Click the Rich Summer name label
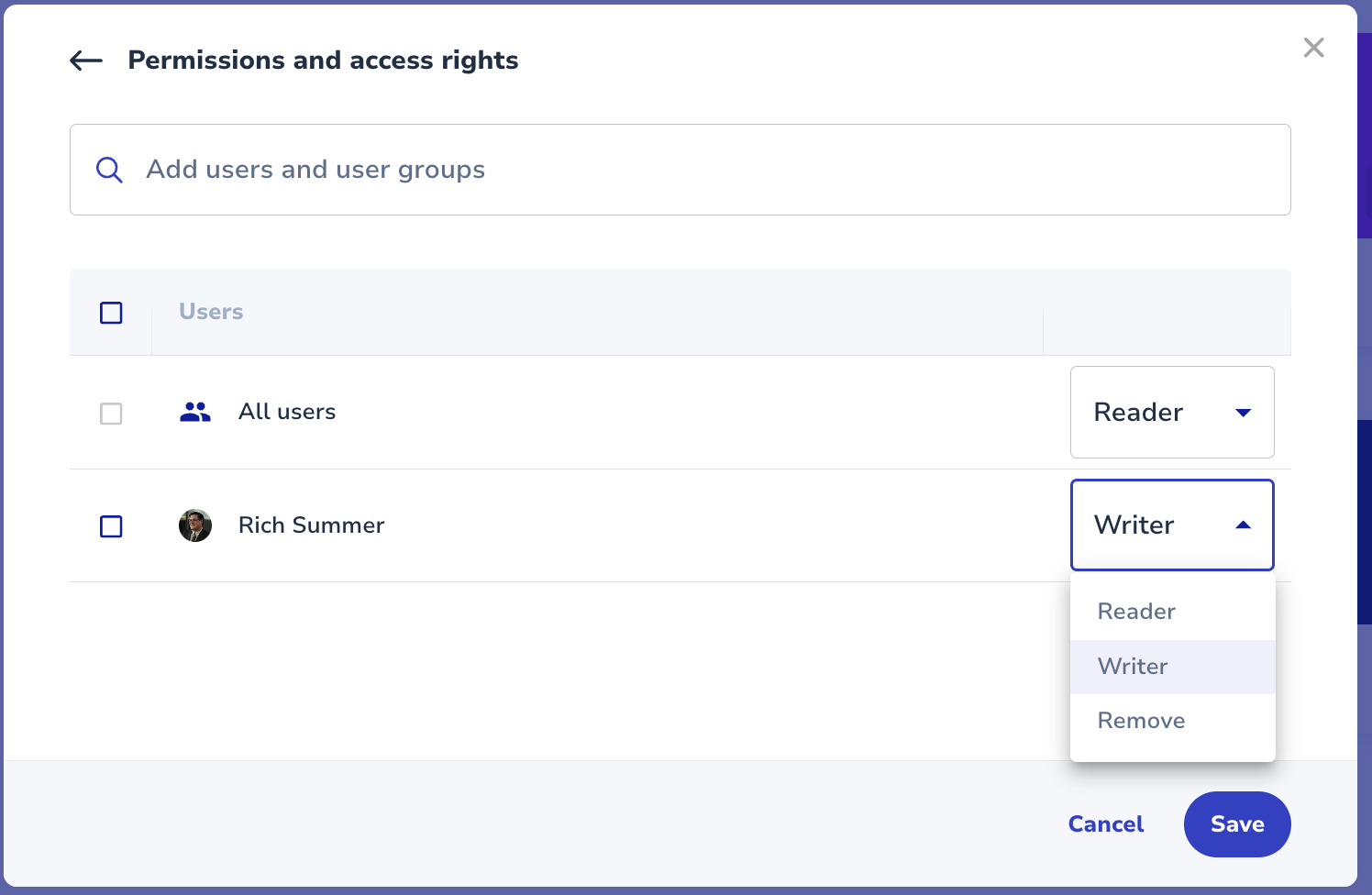This screenshot has width=1372, height=895. (x=311, y=525)
